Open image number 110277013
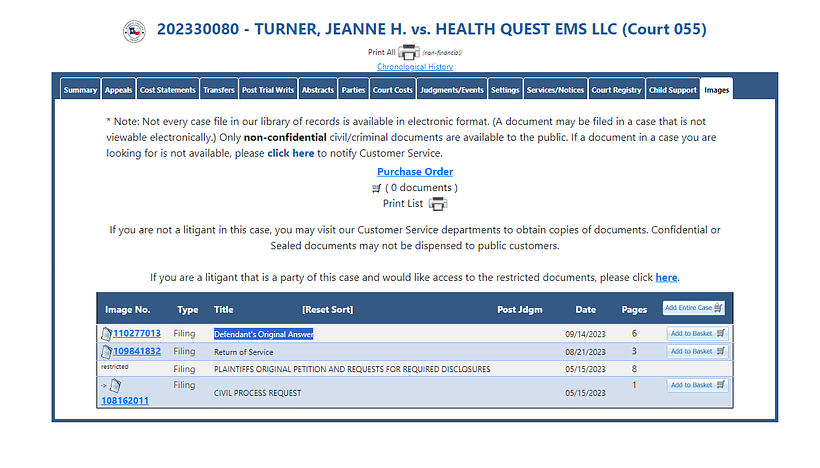This screenshot has height=468, width=820. tap(137, 334)
